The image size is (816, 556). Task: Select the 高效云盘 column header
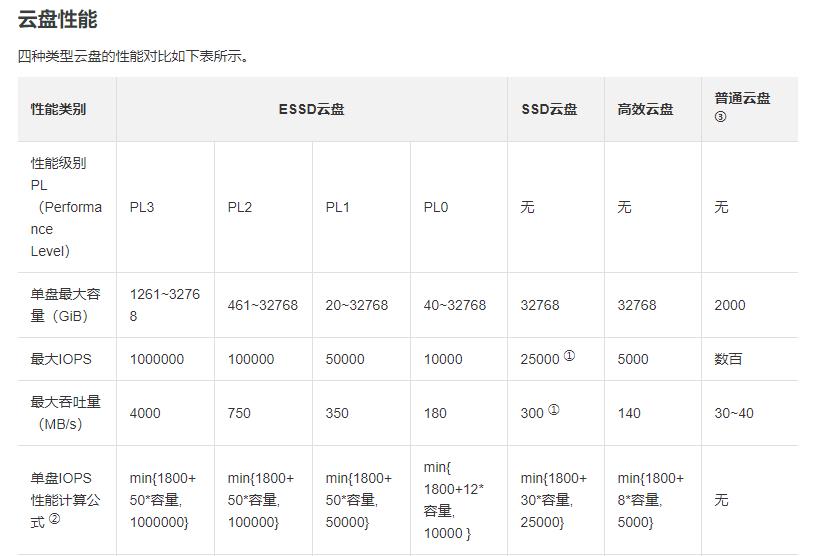(x=645, y=109)
